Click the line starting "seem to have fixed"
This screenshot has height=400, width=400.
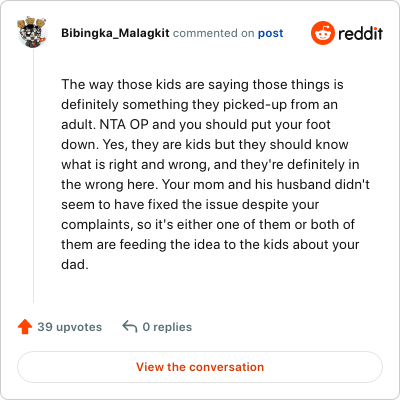coord(190,205)
